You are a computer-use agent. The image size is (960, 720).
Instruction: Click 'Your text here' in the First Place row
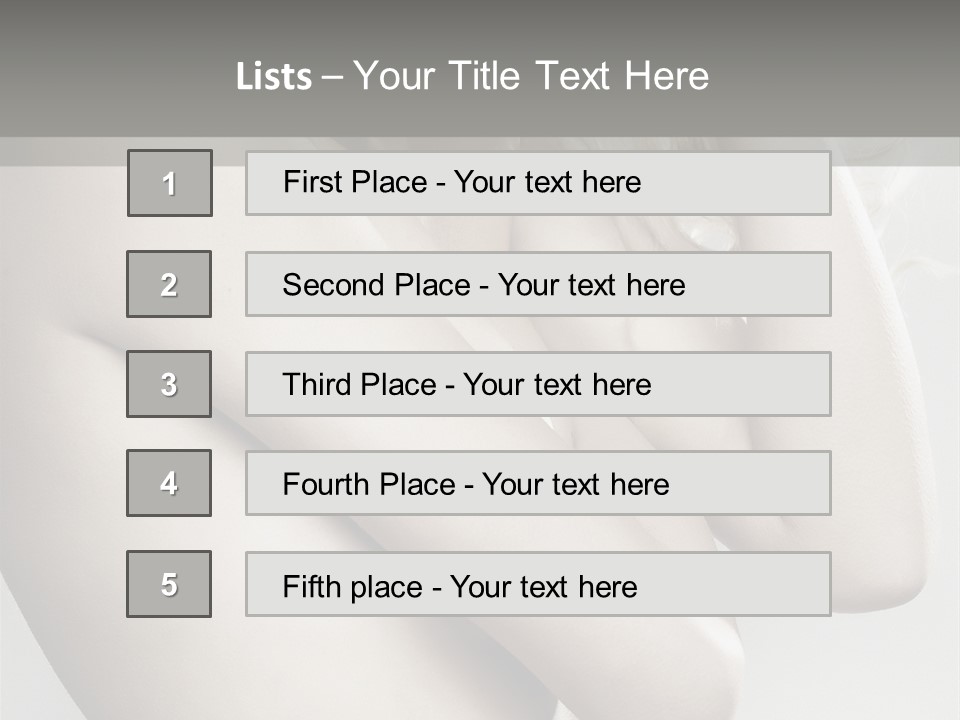click(547, 182)
